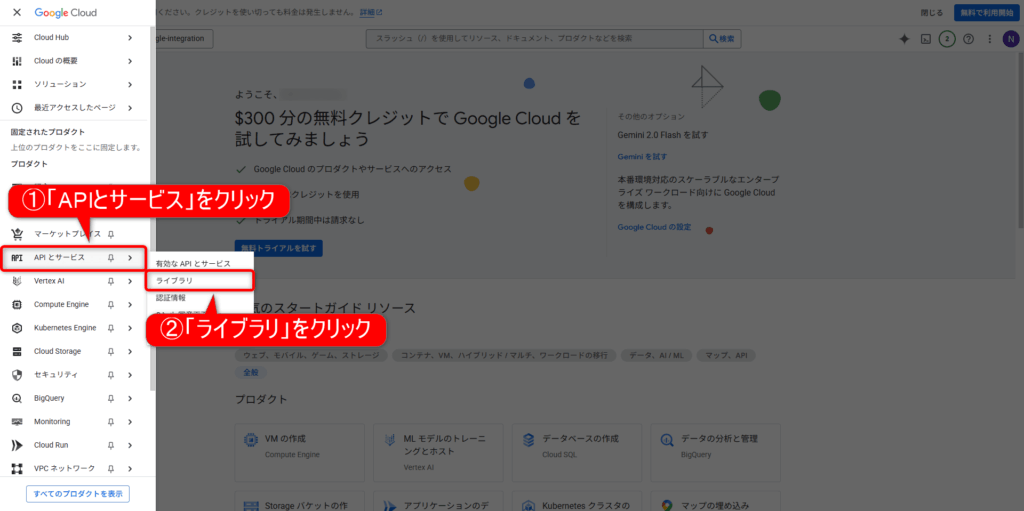Click the Vertex AI icon in sidebar
This screenshot has width=1024, height=511.
pyautogui.click(x=17, y=281)
